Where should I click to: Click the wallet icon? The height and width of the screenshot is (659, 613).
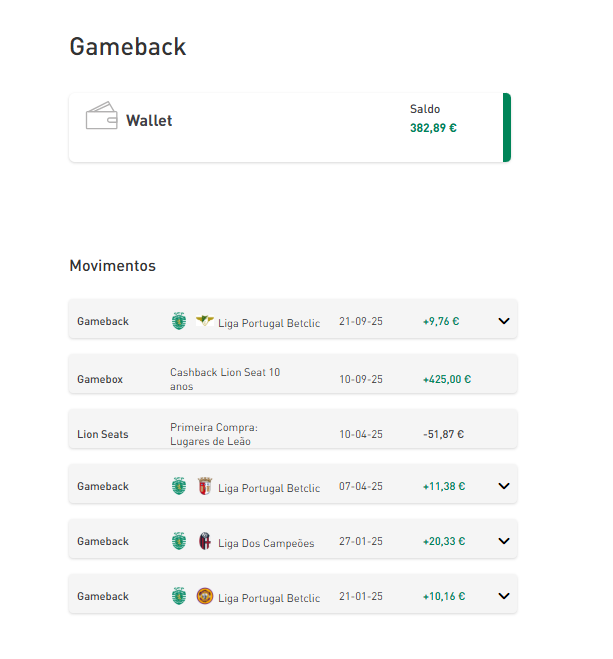tap(101, 116)
